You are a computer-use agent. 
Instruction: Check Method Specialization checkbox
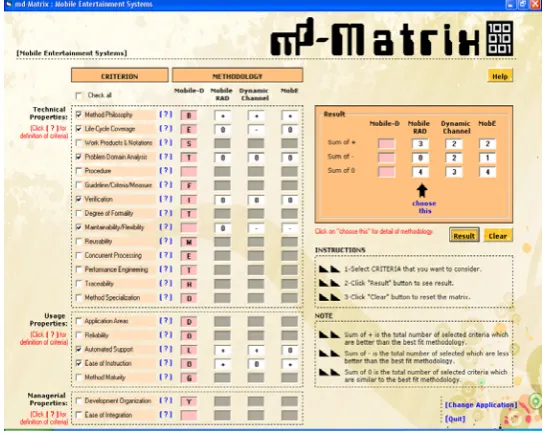[x=79, y=298]
